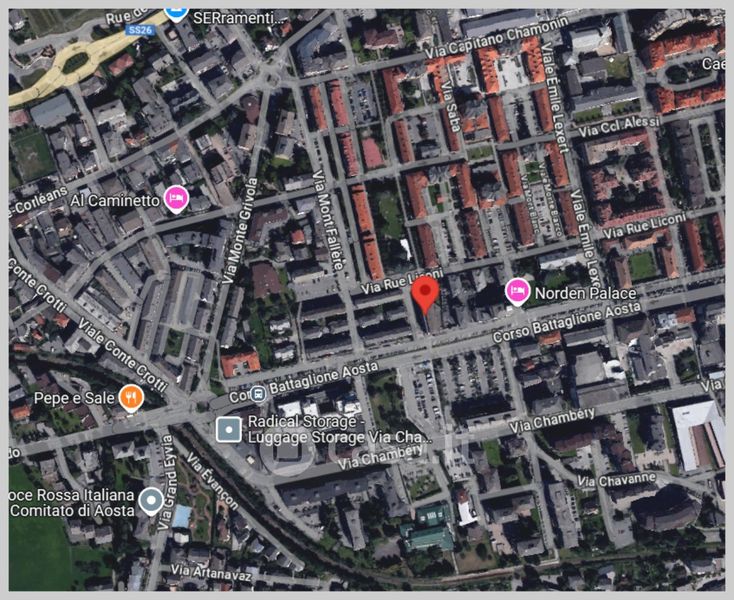Viewport: 734px width, 600px height.
Task: Click the bus stop icon on Corso Battaglione Aosta
Action: (257, 394)
